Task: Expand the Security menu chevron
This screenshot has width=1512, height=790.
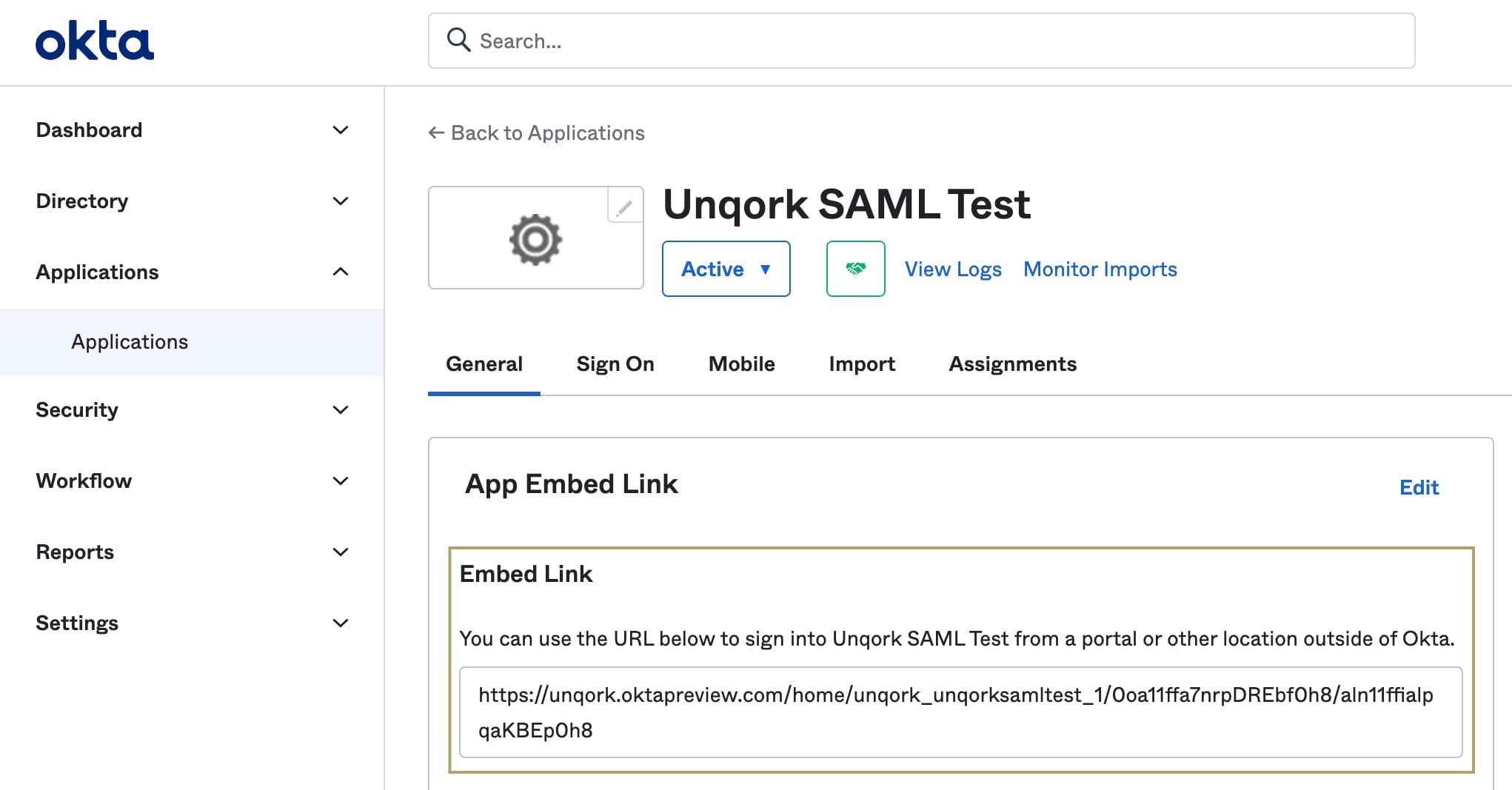Action: tap(341, 410)
